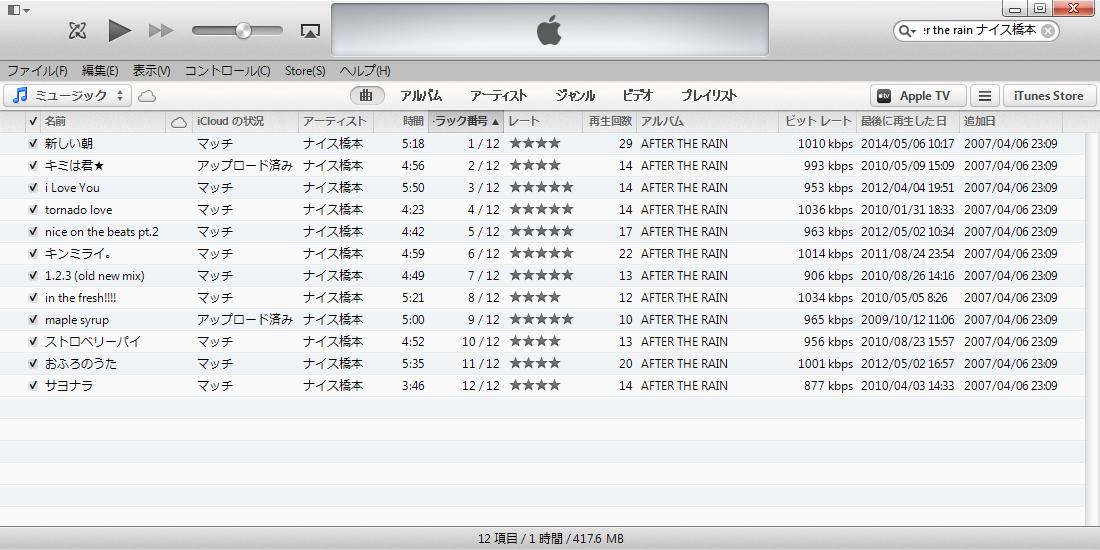Image resolution: width=1100 pixels, height=550 pixels.
Task: Sort by the 時間 column header
Action: tap(401, 121)
